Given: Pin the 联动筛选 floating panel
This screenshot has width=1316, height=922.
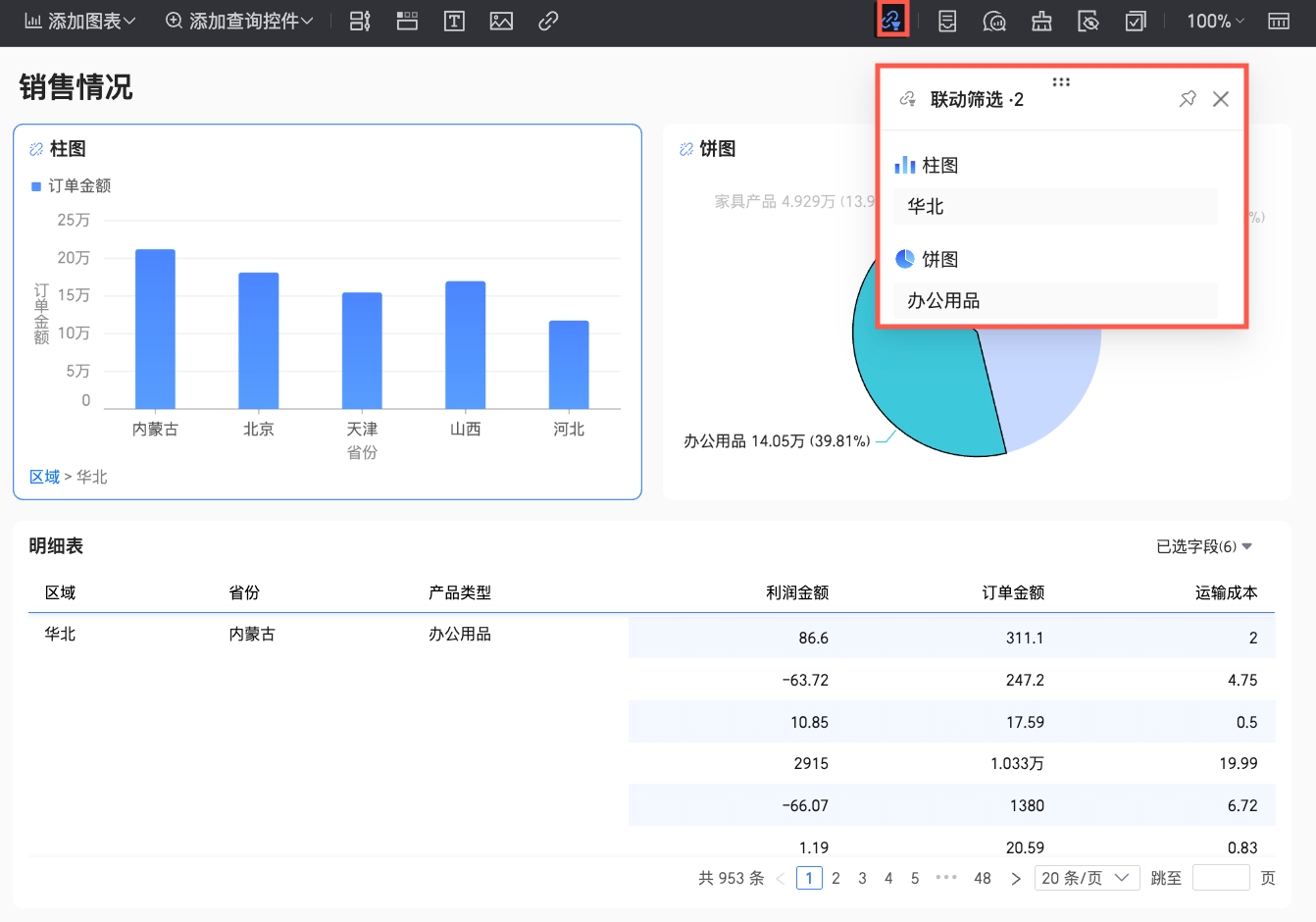Looking at the screenshot, I should (1188, 99).
